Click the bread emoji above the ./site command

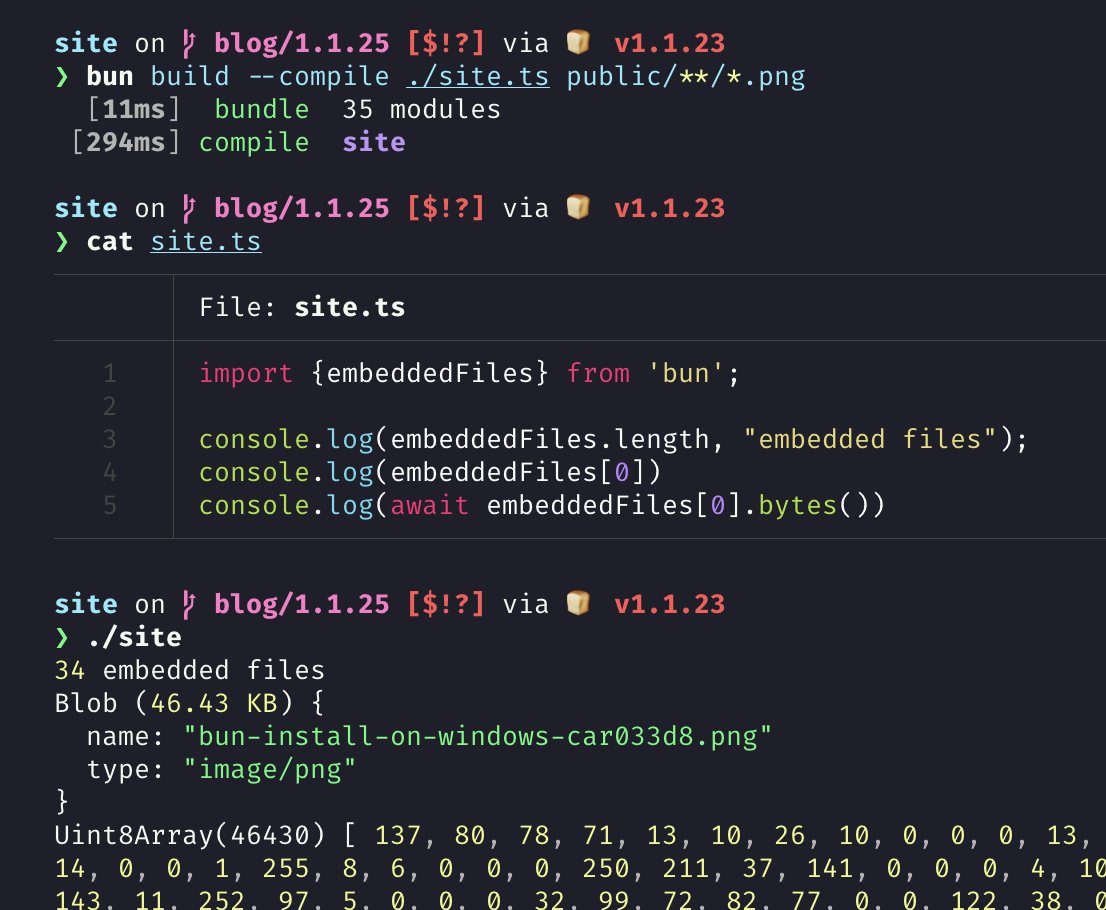(x=578, y=603)
